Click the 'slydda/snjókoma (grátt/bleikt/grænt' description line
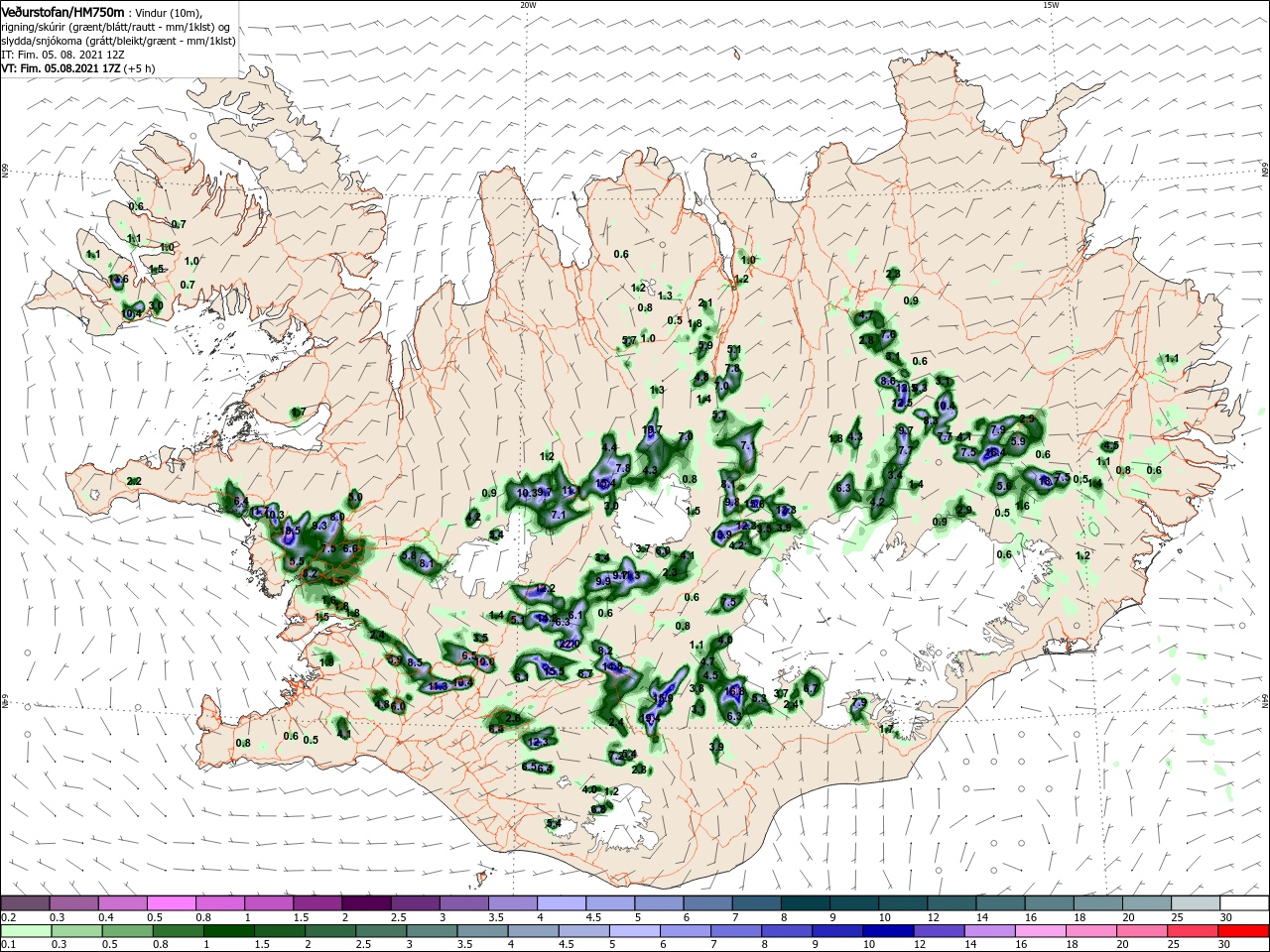1270x952 pixels. 118,41
